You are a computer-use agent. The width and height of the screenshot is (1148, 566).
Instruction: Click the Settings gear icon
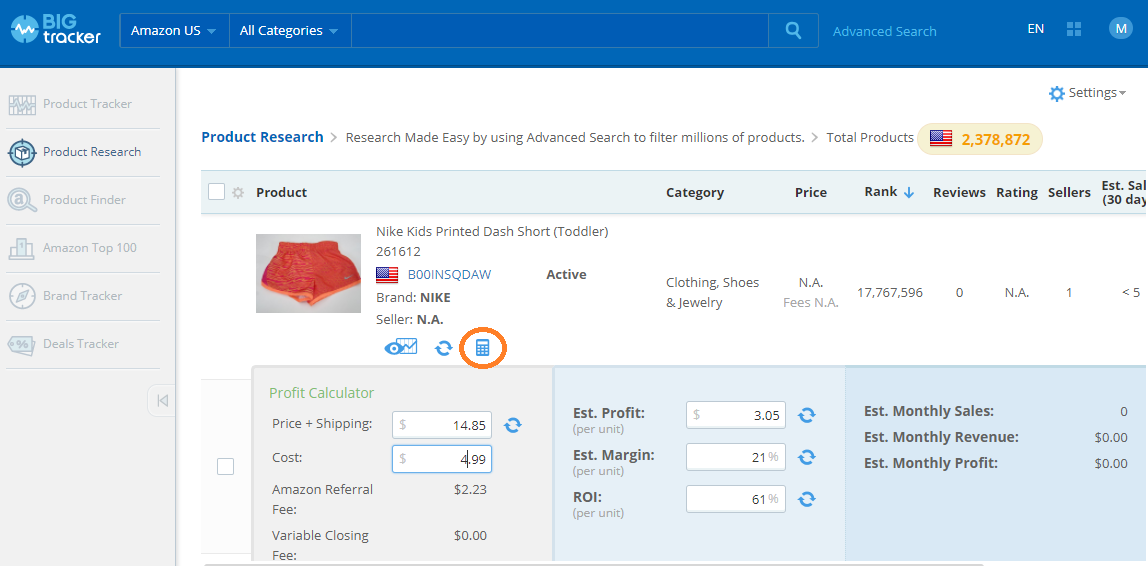point(1056,94)
